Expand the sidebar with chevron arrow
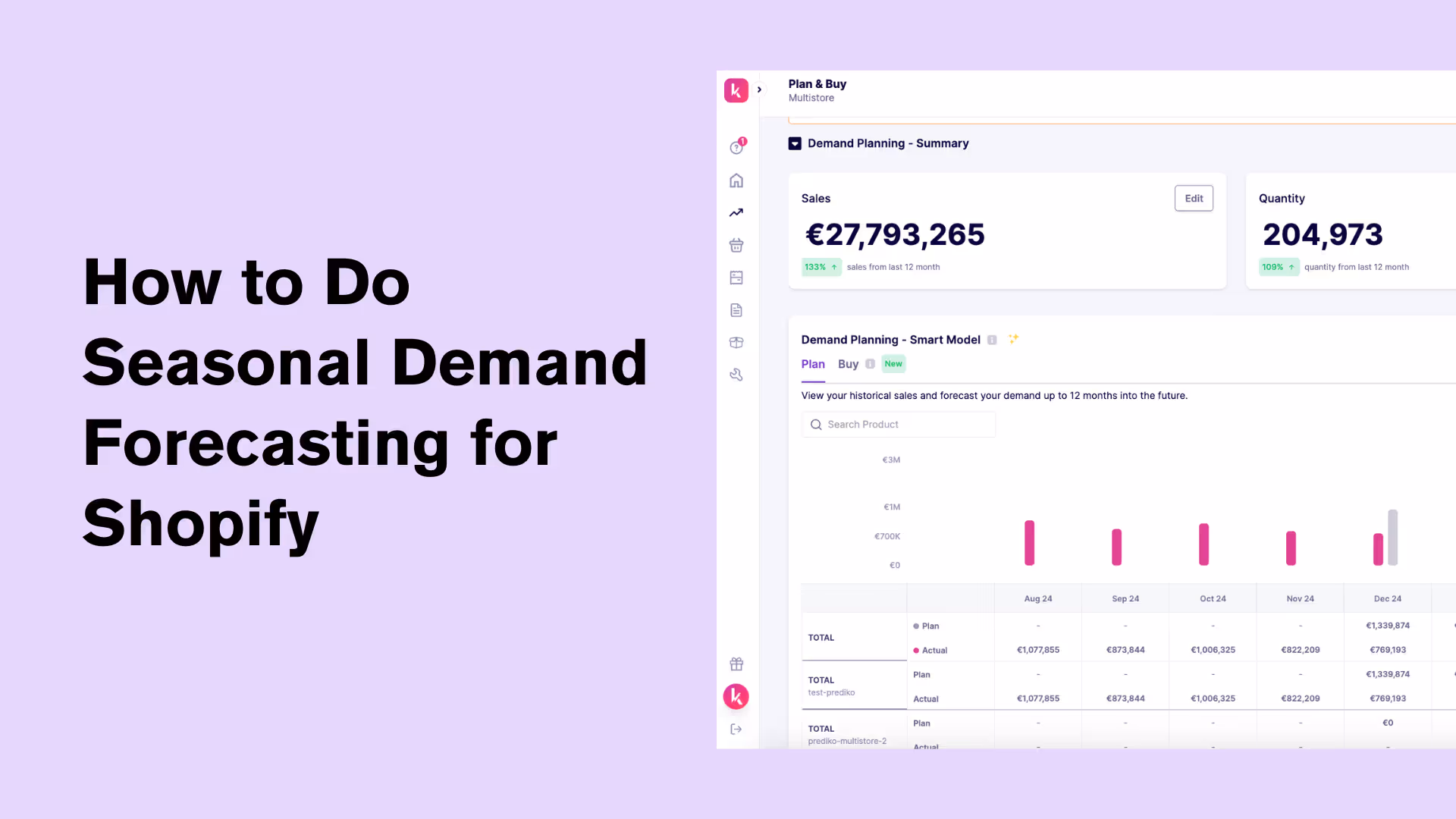 tap(759, 89)
